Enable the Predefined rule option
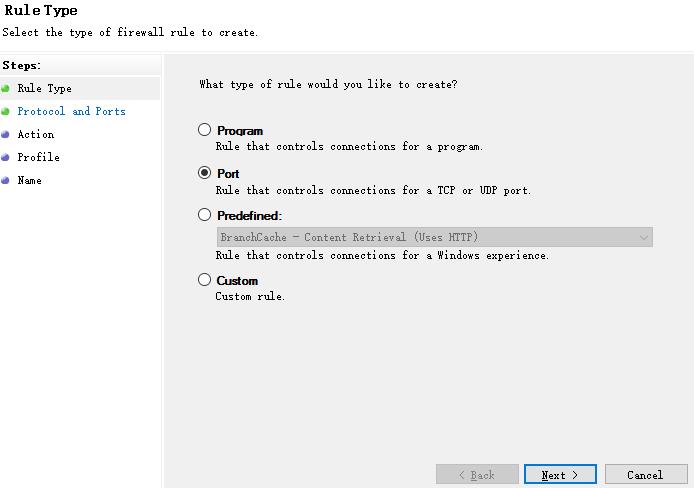Screen dimensions: 694x488 (x=205, y=215)
